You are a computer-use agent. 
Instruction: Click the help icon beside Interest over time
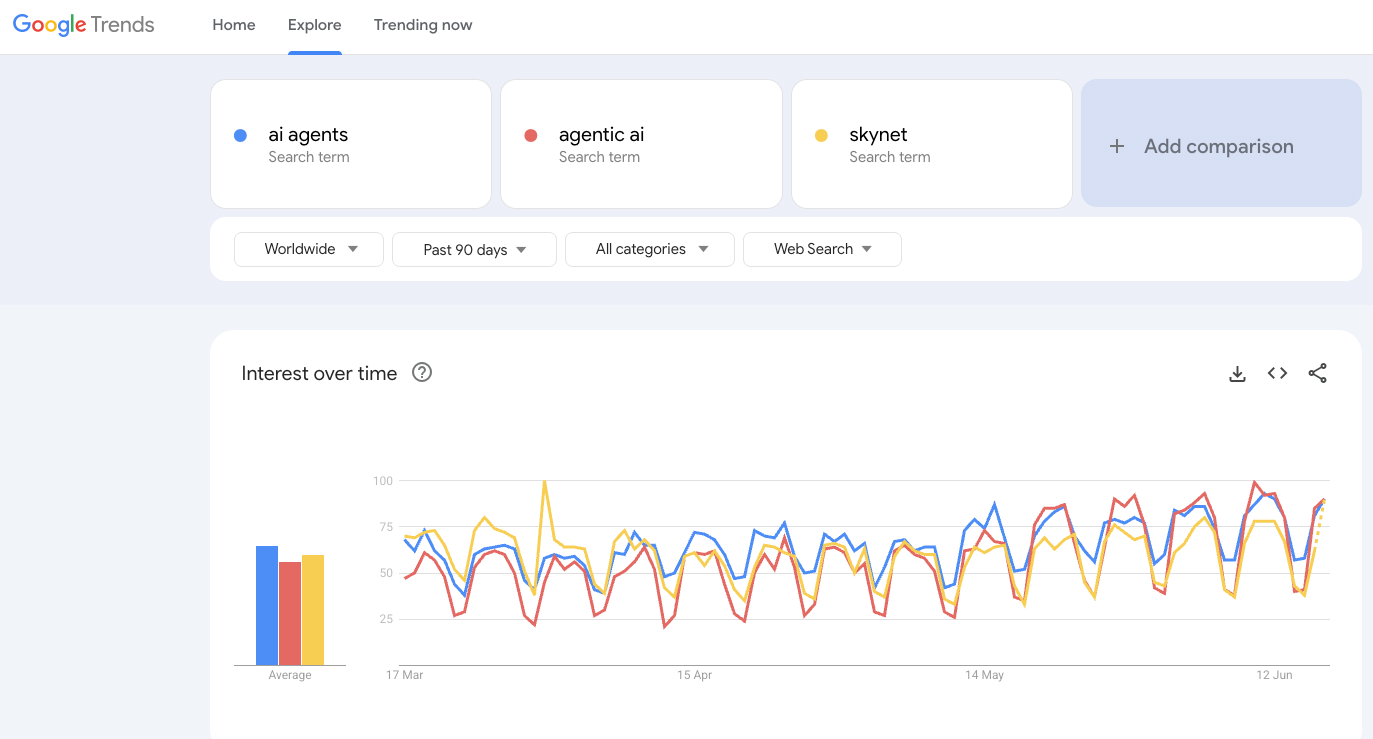coord(422,373)
